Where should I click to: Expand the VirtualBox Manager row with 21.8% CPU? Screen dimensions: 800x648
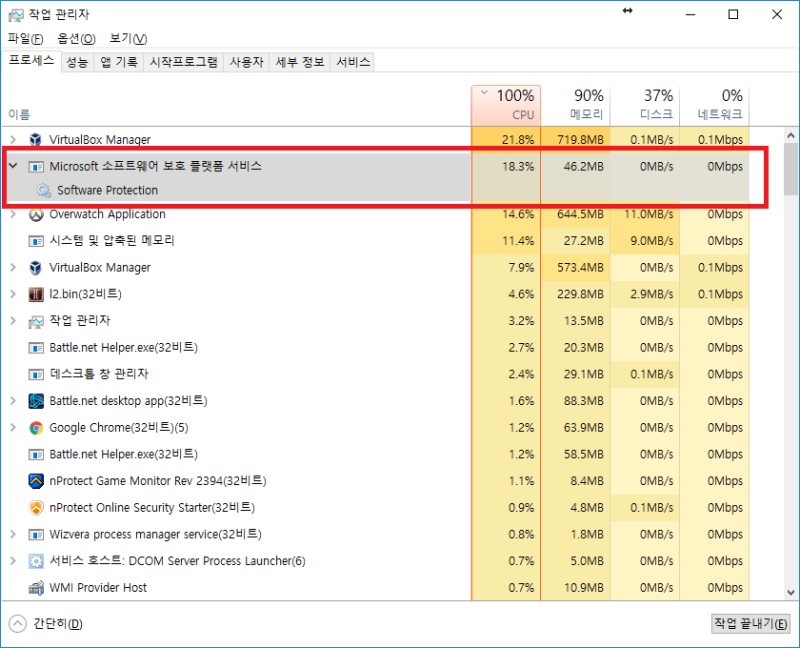tap(13, 139)
